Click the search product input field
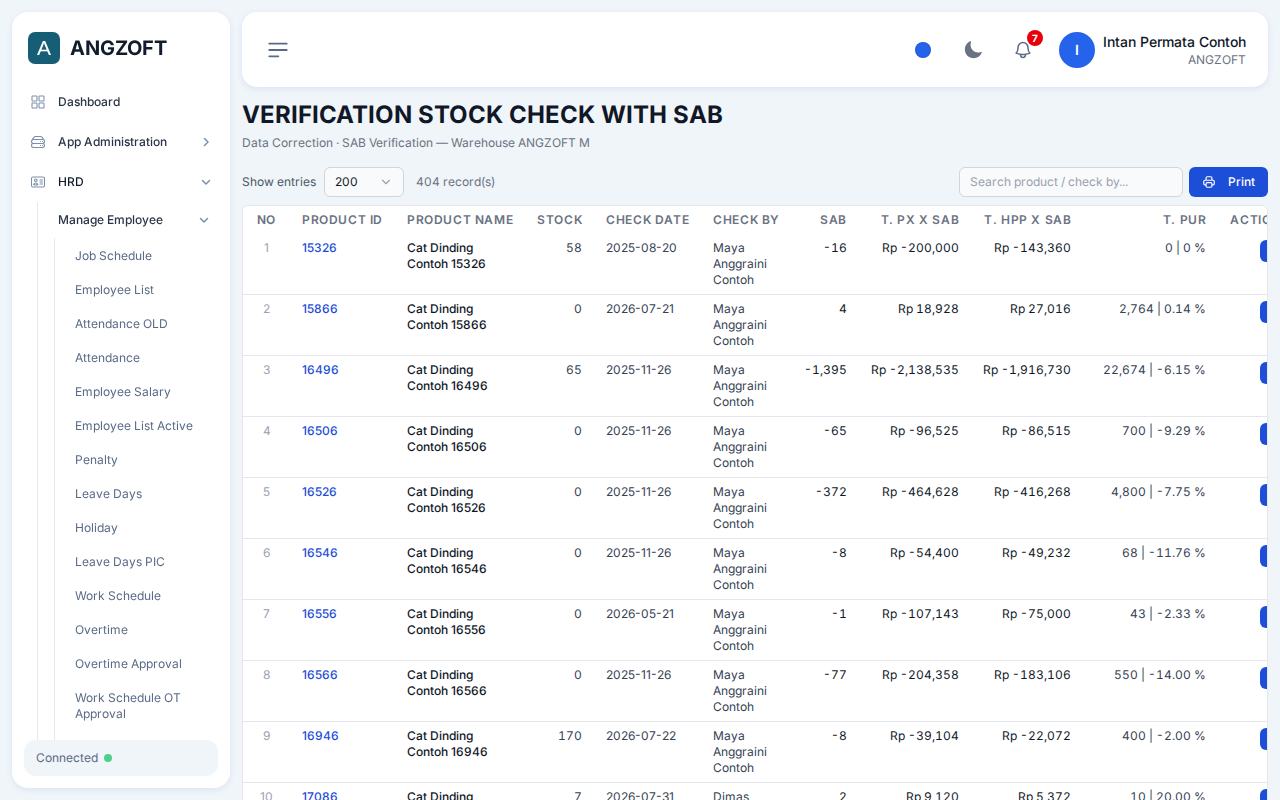Image resolution: width=1280 pixels, height=800 pixels. [x=1071, y=182]
